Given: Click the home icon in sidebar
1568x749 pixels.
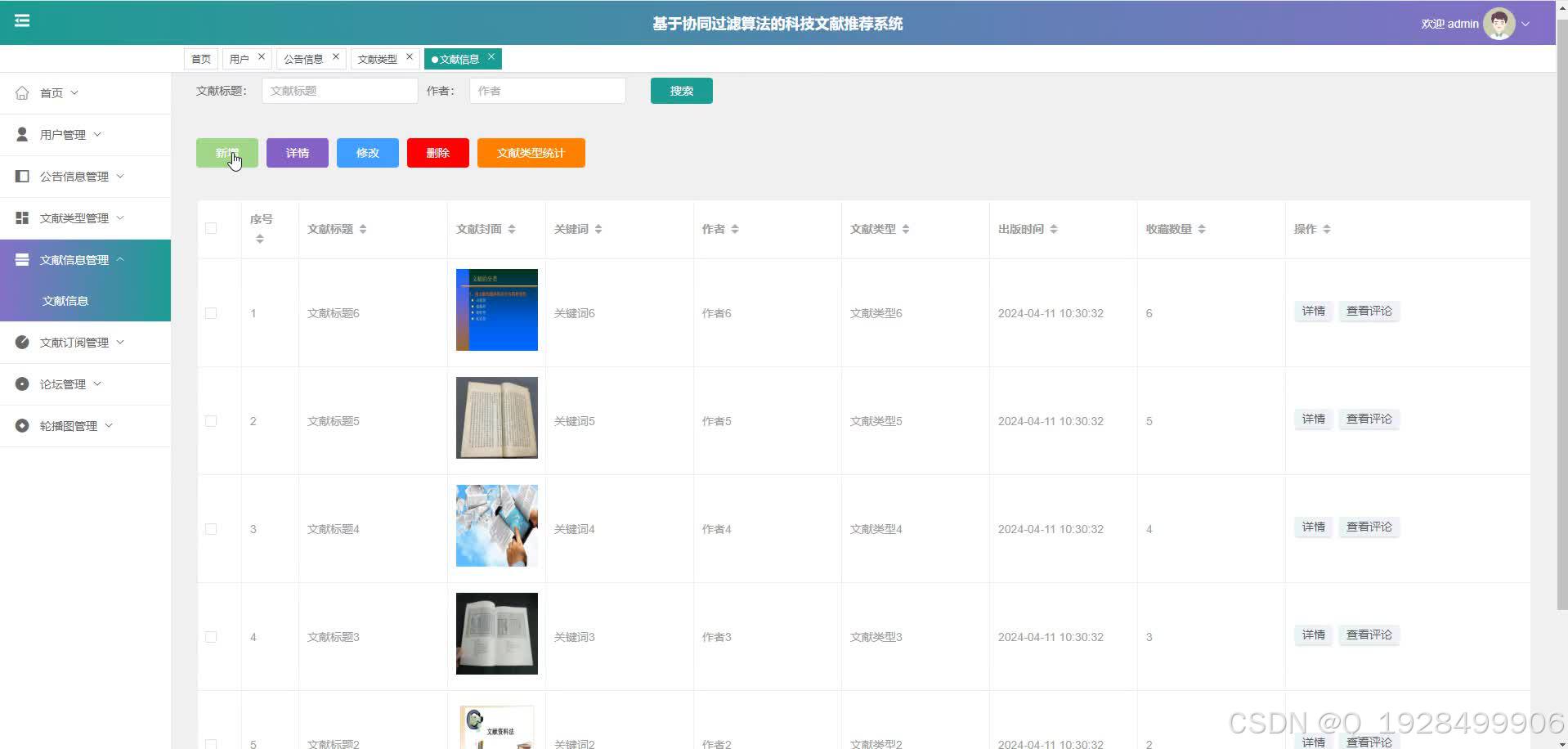Looking at the screenshot, I should (22, 92).
